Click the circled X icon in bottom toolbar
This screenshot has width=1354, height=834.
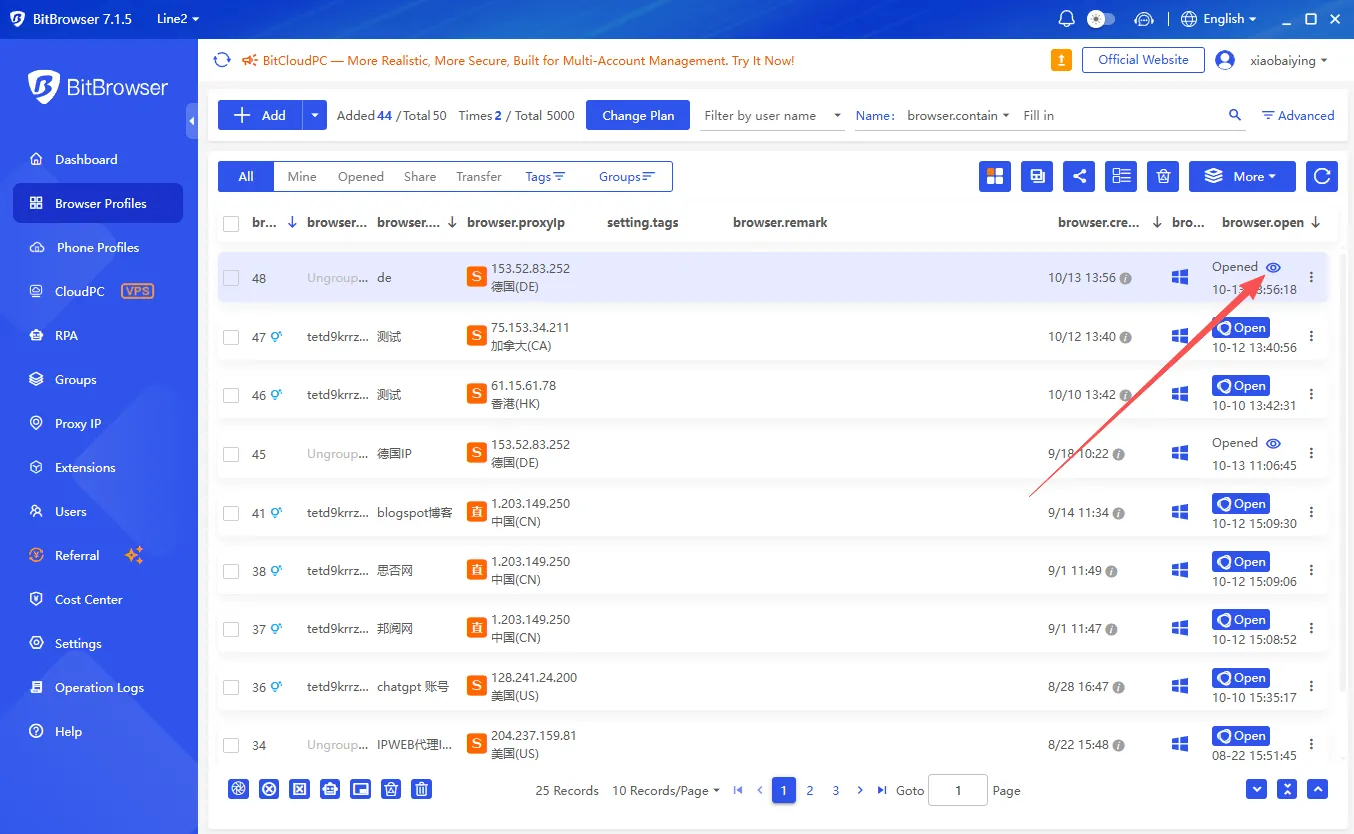click(268, 789)
